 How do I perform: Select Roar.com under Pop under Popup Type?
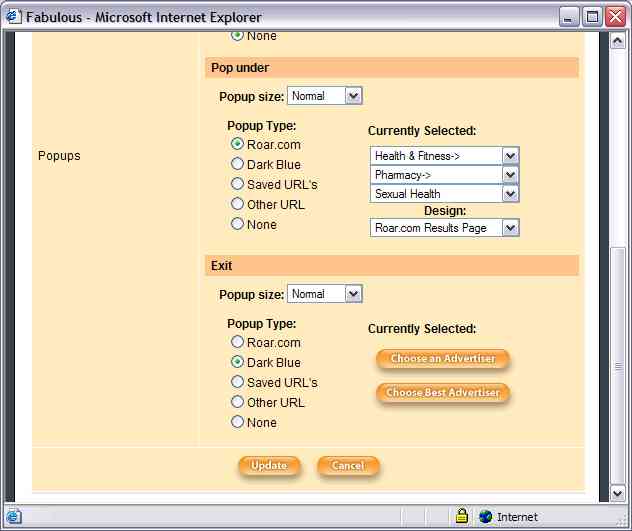pyautogui.click(x=237, y=144)
